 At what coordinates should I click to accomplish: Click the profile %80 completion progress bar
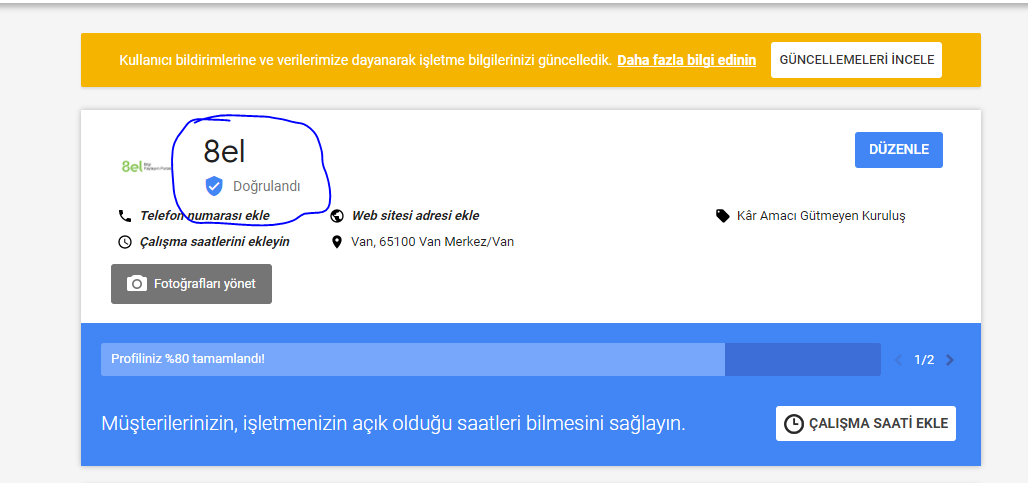490,359
